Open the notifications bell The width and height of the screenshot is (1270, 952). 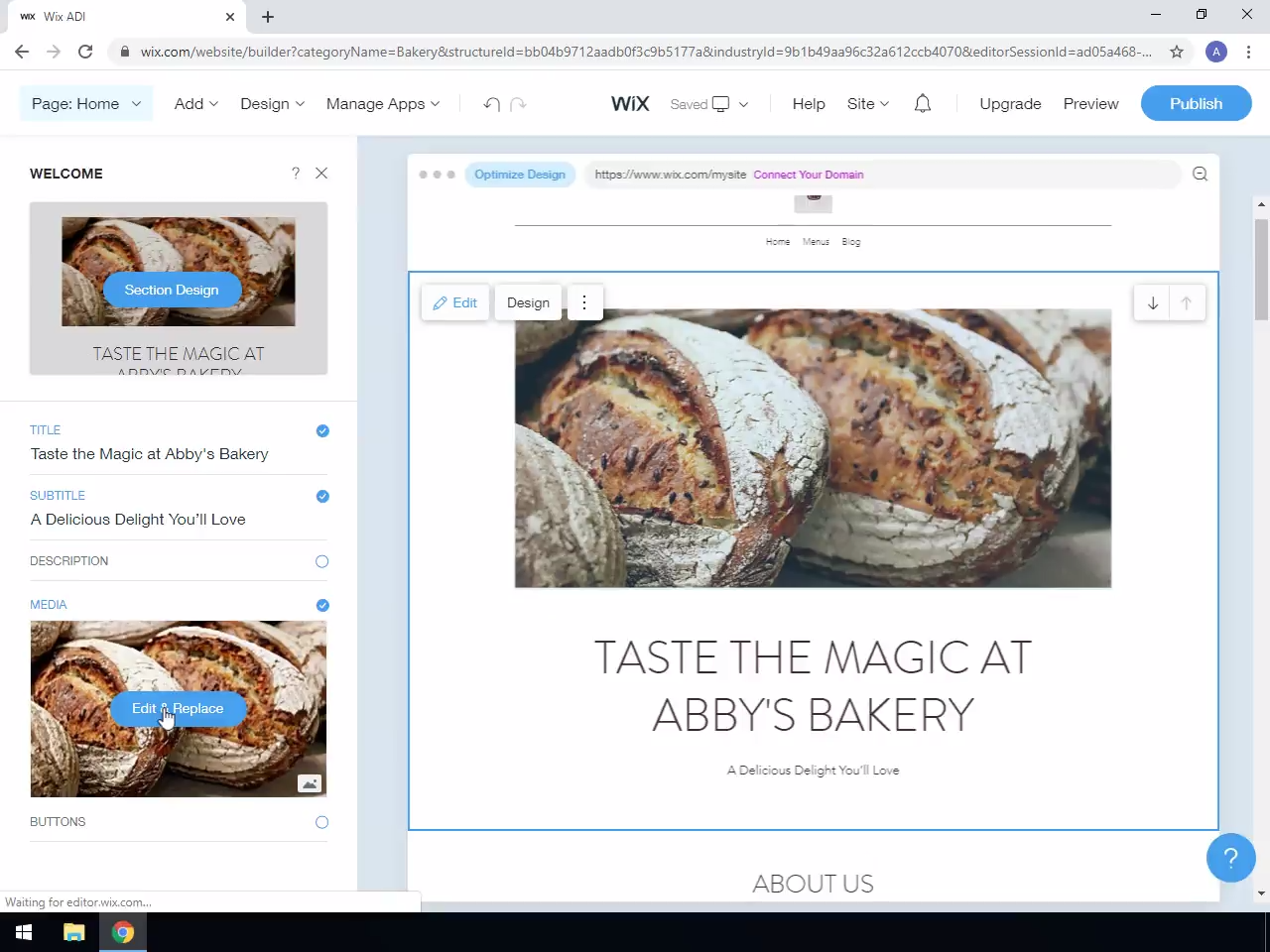[923, 104]
